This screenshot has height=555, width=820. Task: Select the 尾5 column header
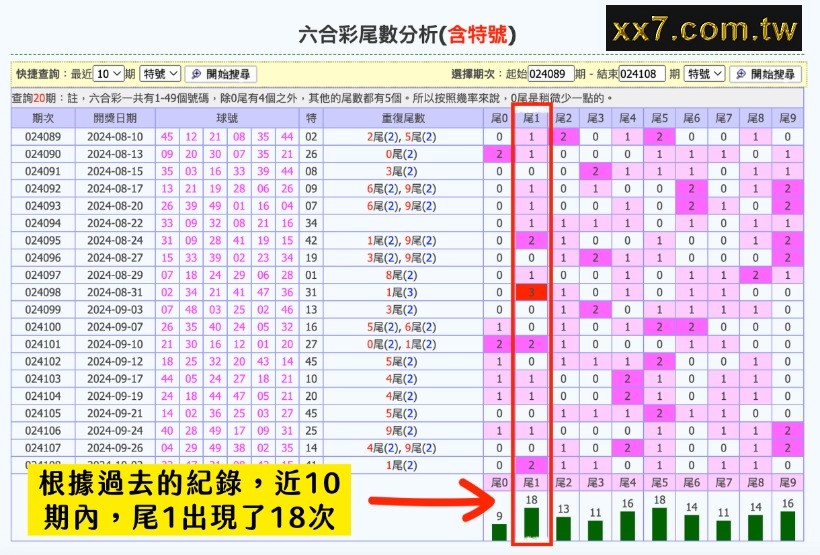(x=659, y=119)
